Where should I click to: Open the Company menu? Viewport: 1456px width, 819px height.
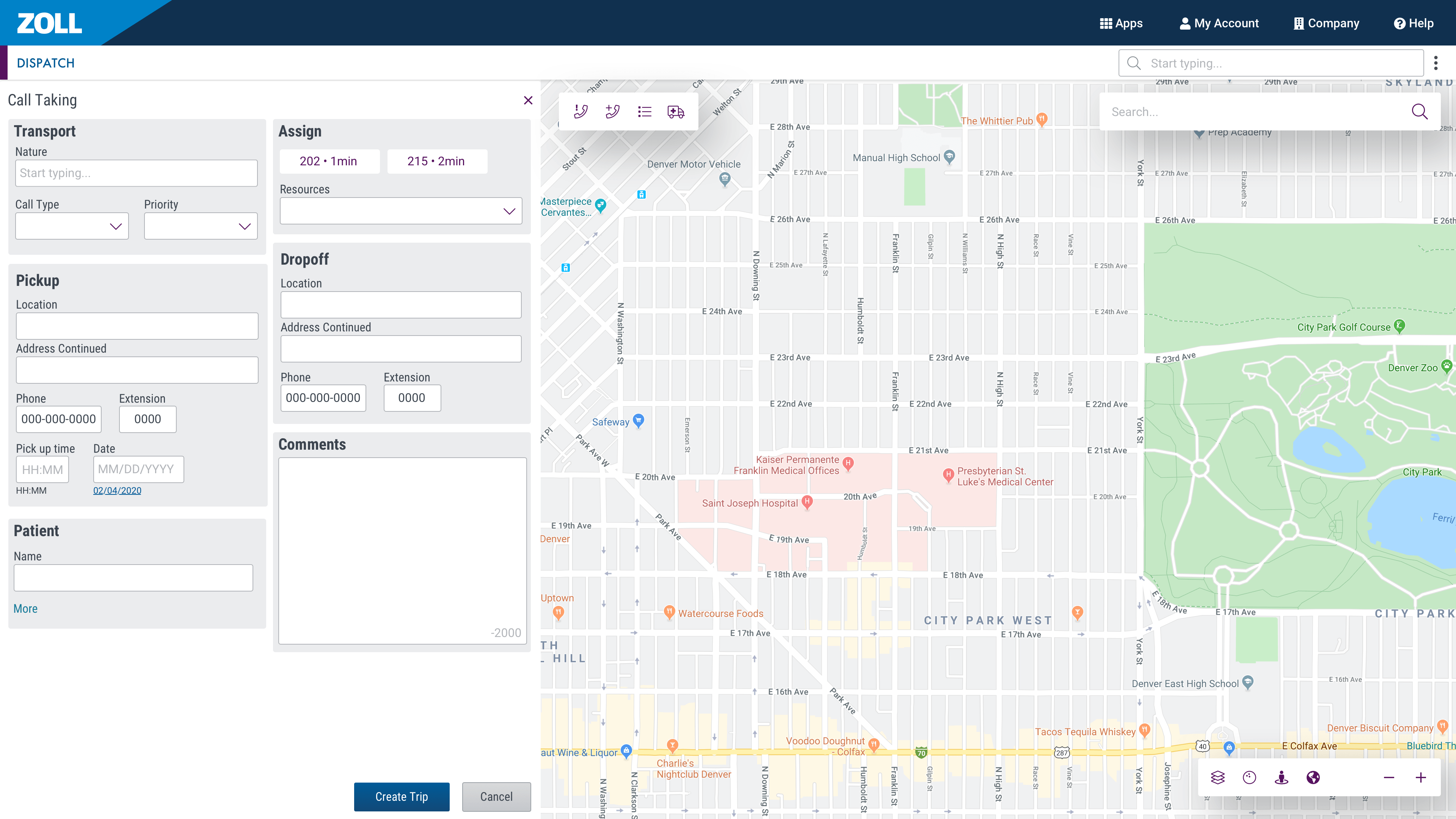tap(1326, 23)
